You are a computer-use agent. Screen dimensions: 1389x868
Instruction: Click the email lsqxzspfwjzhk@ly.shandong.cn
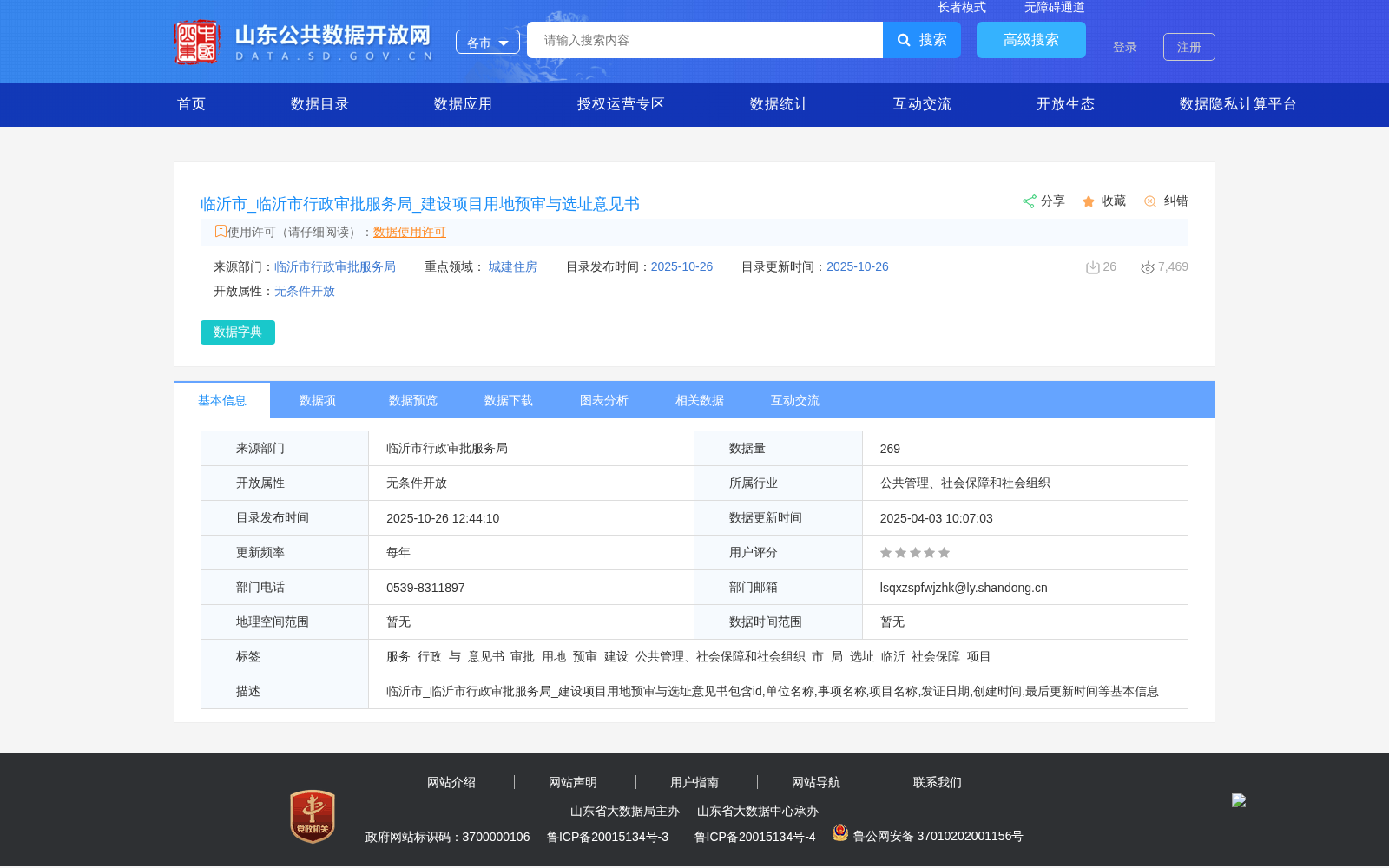coord(964,588)
